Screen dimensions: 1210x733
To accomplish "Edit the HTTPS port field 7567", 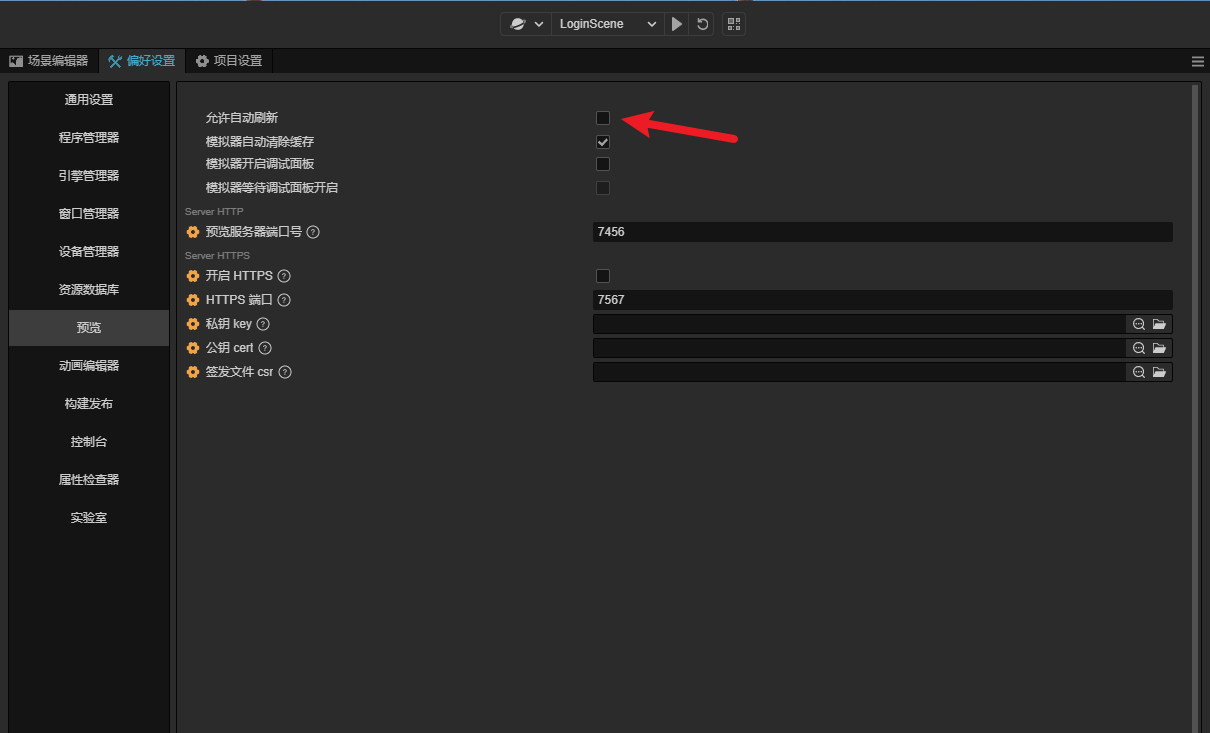I will click(883, 300).
